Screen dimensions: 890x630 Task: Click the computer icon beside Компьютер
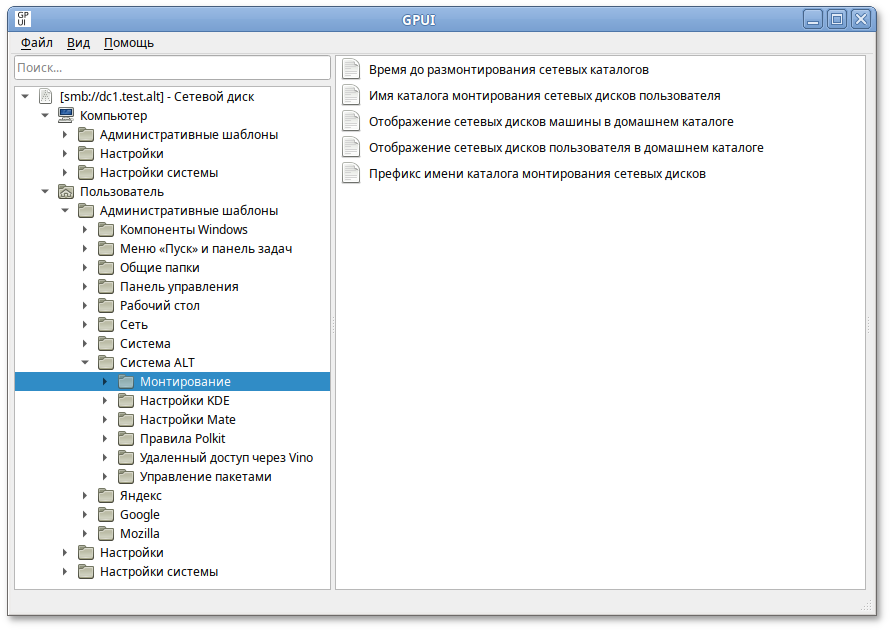[66, 116]
